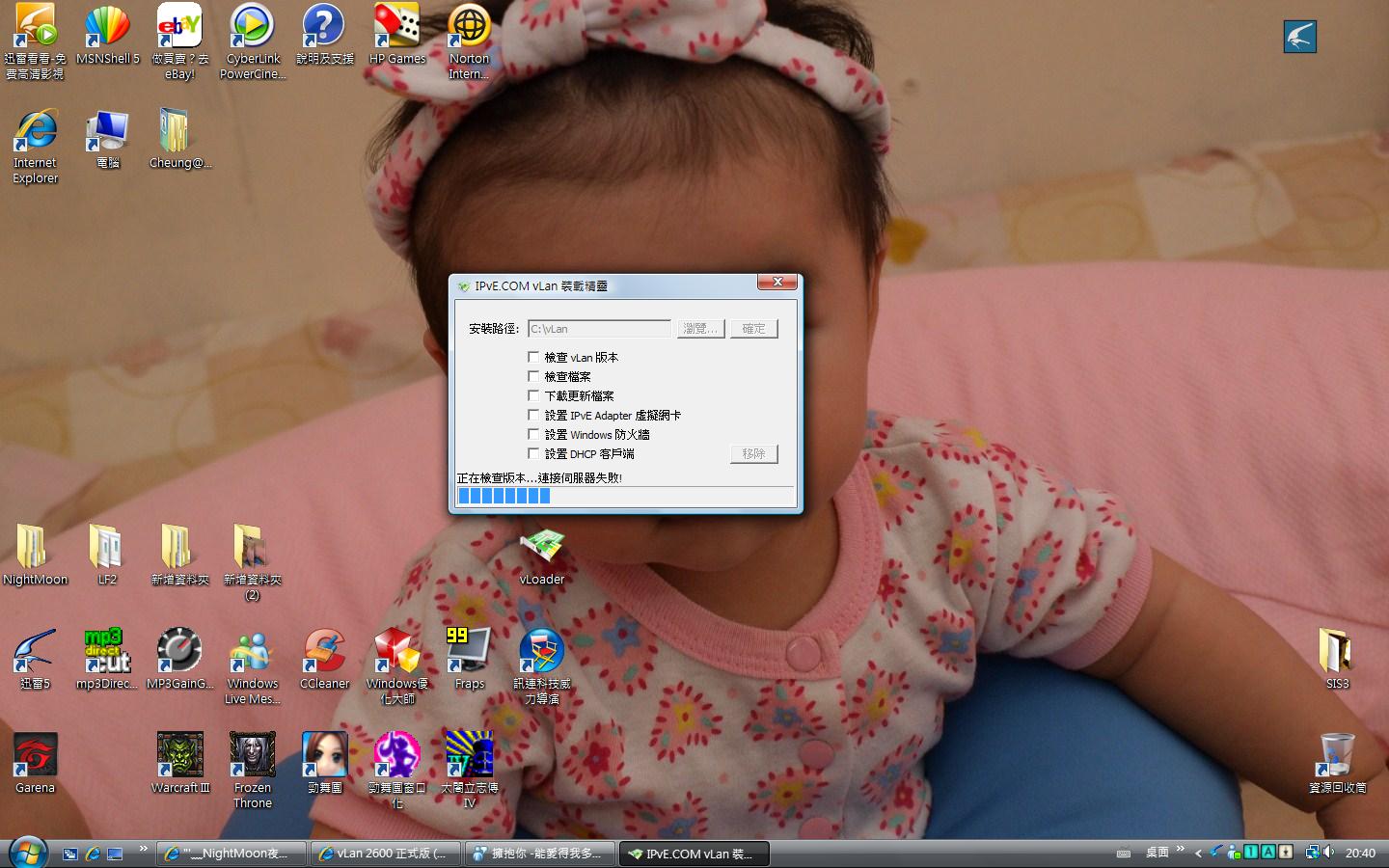Open the Warcraft III shortcut
1389x868 pixels.
[180, 756]
